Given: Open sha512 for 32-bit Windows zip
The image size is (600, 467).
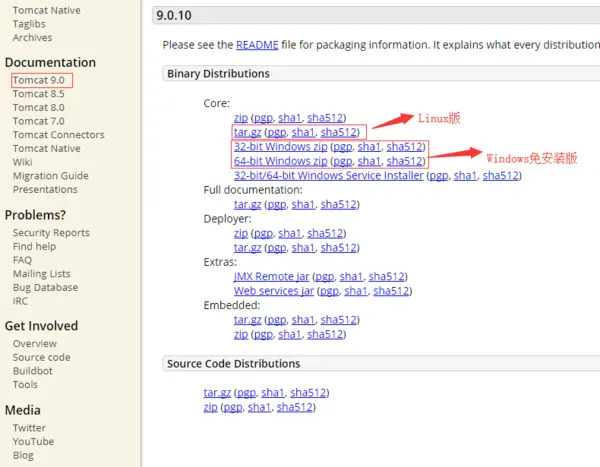Looking at the screenshot, I should click(x=404, y=147).
